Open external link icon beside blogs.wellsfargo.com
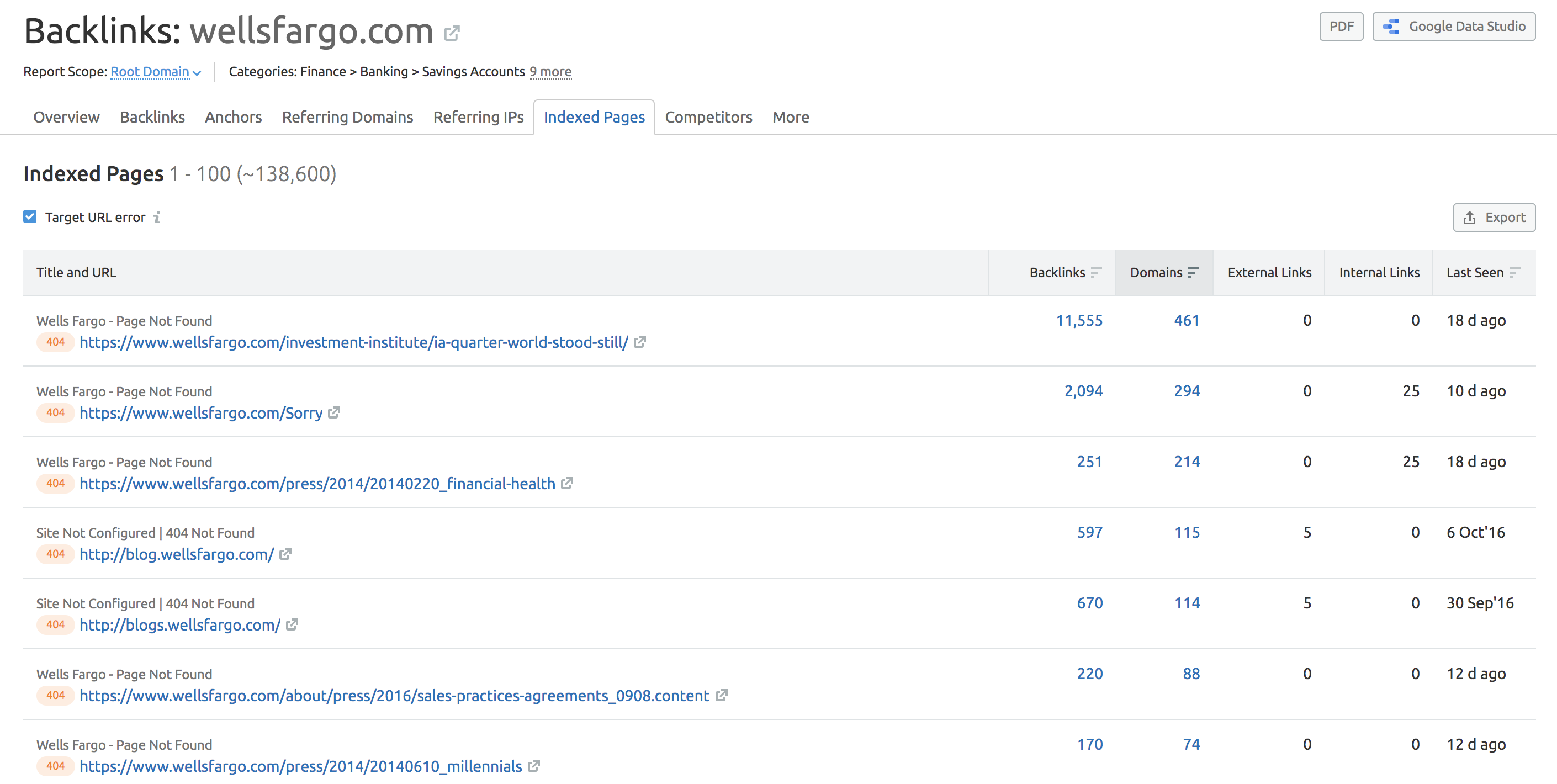1557x784 pixels. pos(292,625)
